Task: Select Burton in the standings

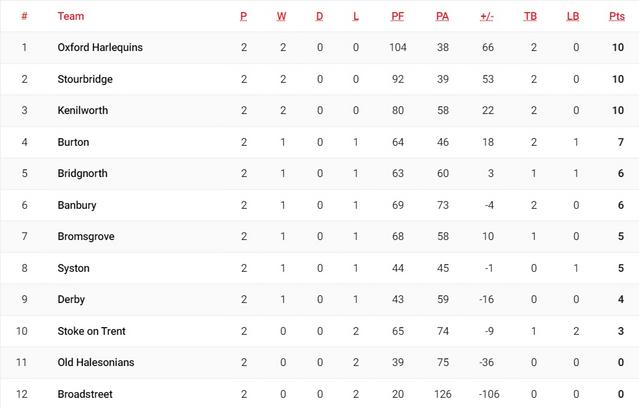Action: pyautogui.click(x=73, y=142)
